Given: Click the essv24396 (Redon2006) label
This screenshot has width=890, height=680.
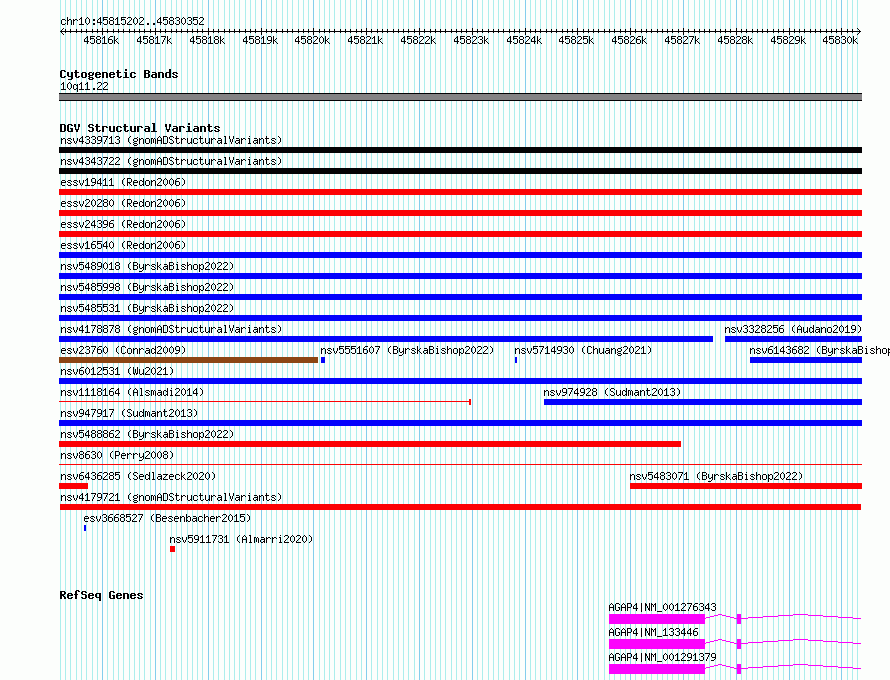Looking at the screenshot, I should click(123, 224).
